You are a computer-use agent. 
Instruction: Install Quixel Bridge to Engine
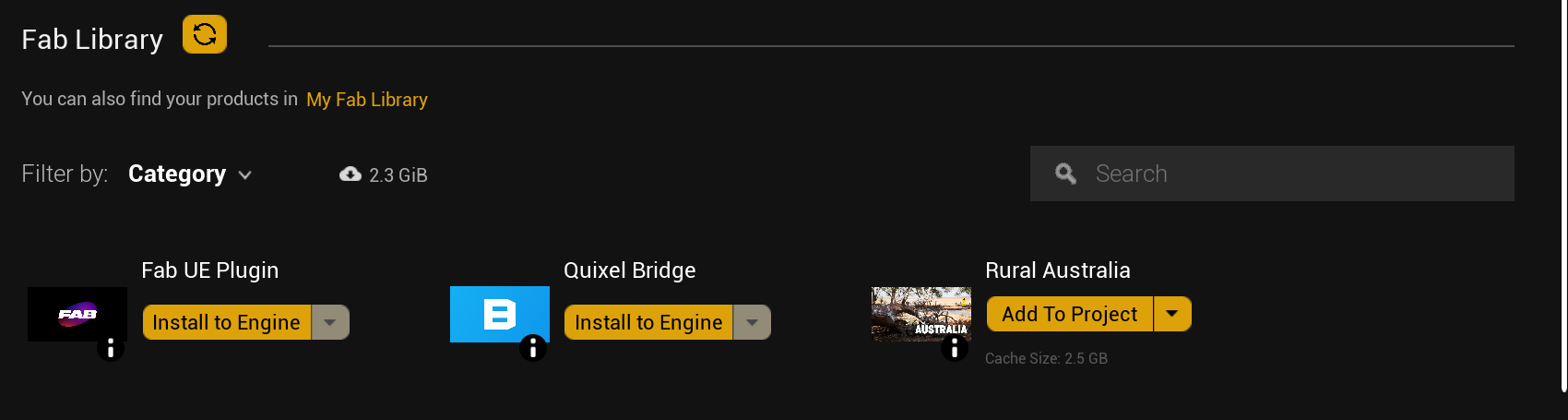[x=648, y=322]
